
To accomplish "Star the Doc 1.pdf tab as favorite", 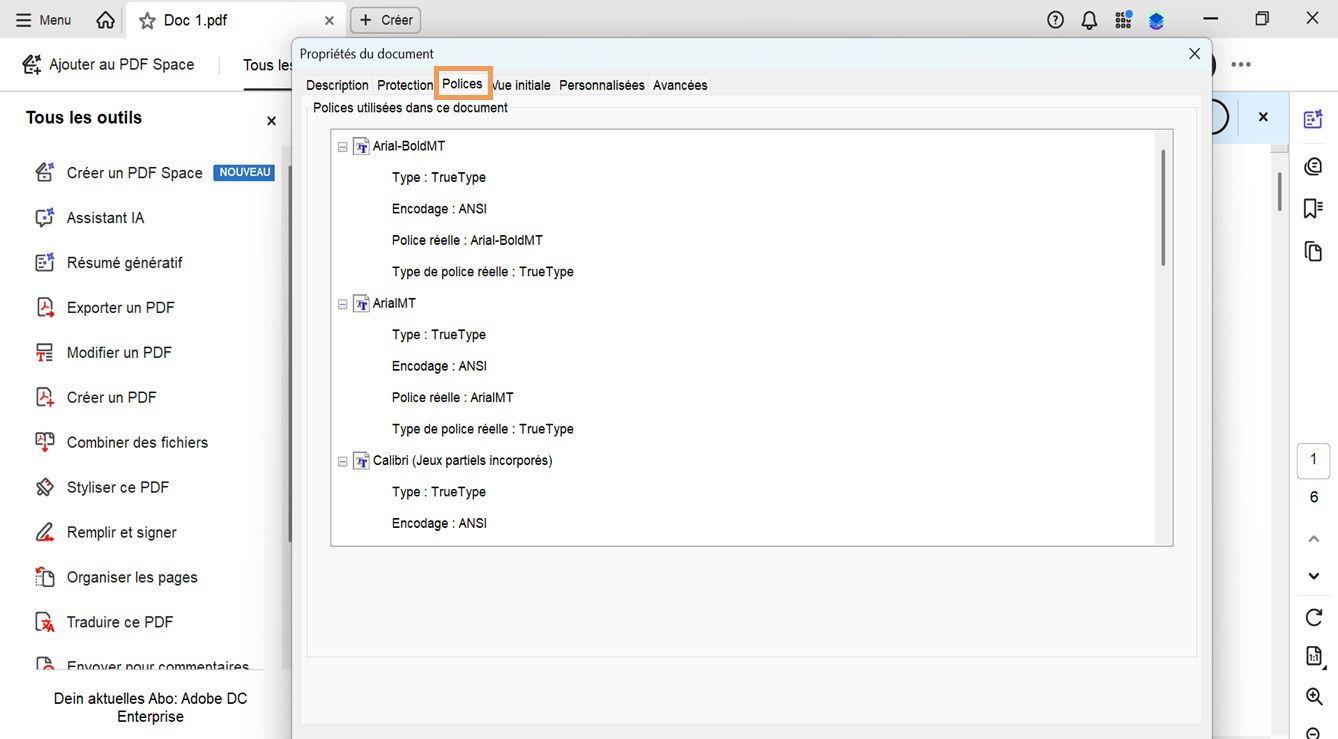I will coord(147,20).
